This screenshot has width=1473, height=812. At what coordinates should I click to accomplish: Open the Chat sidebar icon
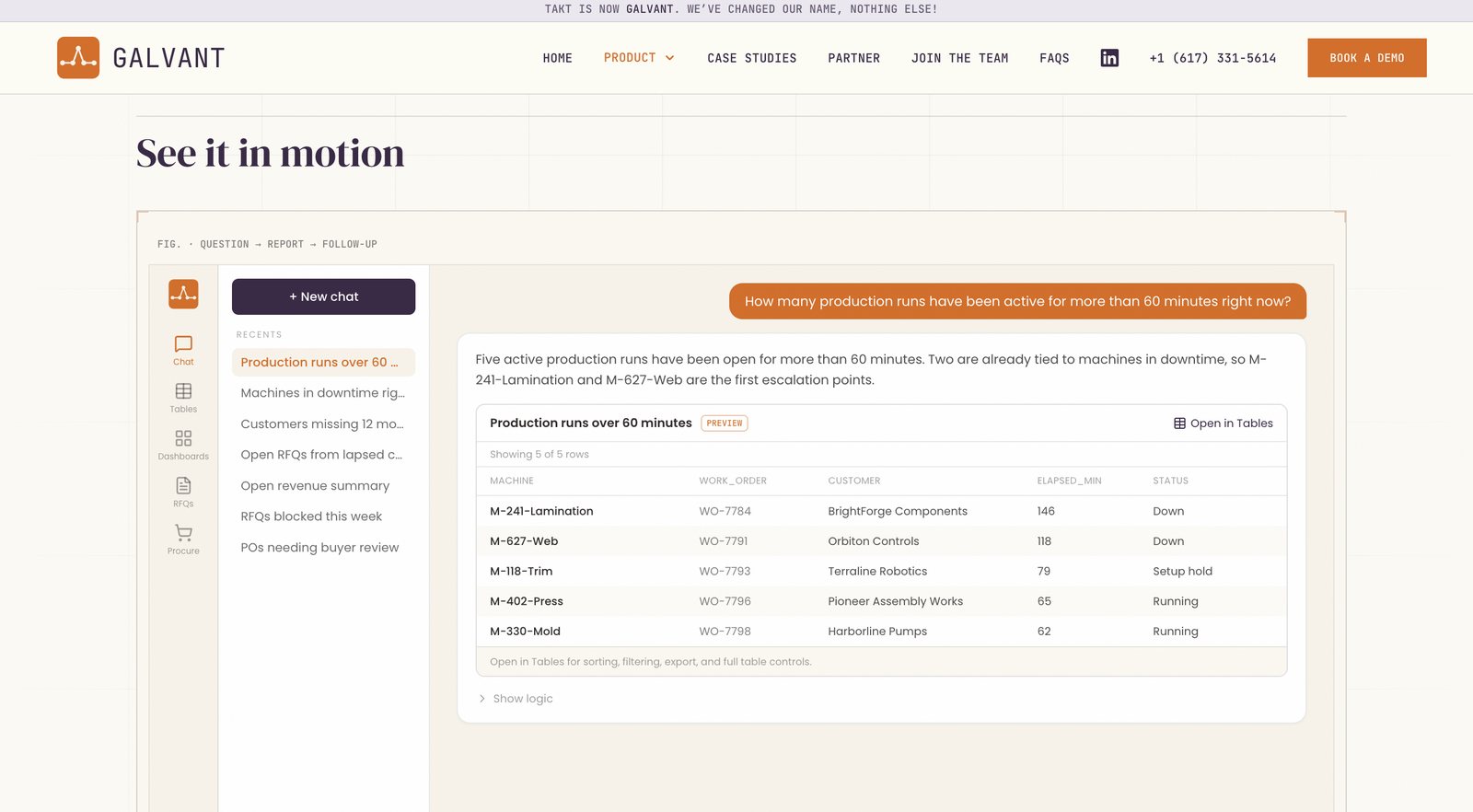pos(183,350)
